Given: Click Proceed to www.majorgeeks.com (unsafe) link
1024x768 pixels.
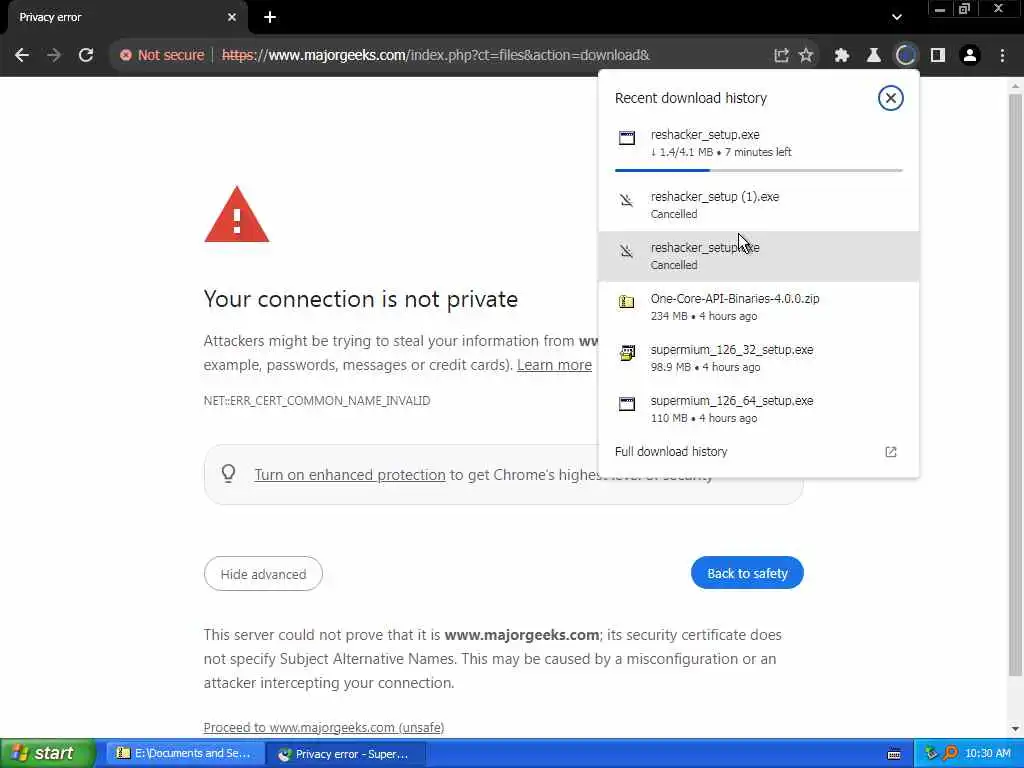Looking at the screenshot, I should pyautogui.click(x=323, y=727).
